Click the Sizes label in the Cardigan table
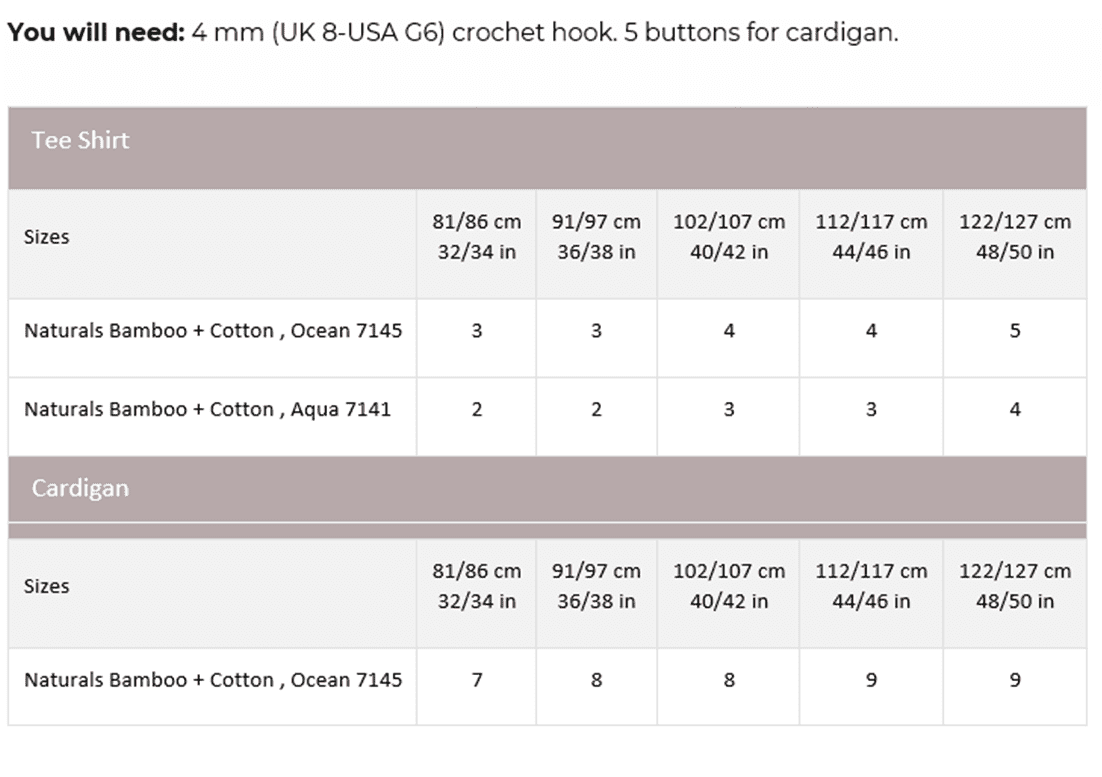Screen dimensions: 1102x777 point(47,586)
